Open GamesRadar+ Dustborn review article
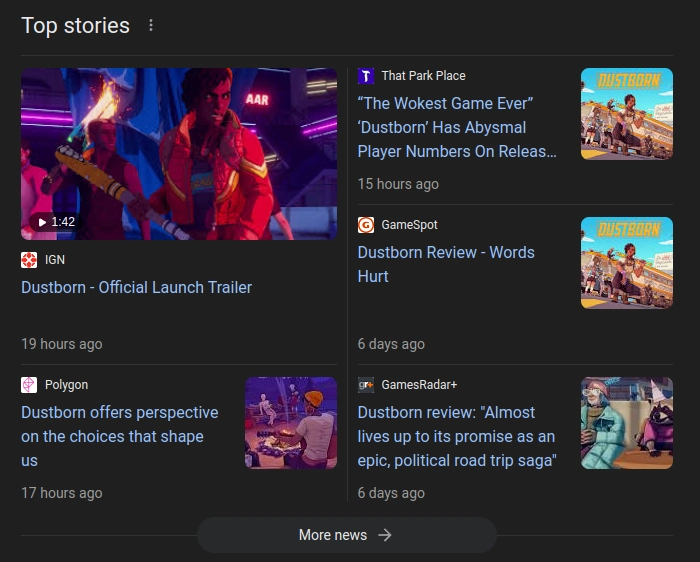This screenshot has height=562, width=700. 457,437
